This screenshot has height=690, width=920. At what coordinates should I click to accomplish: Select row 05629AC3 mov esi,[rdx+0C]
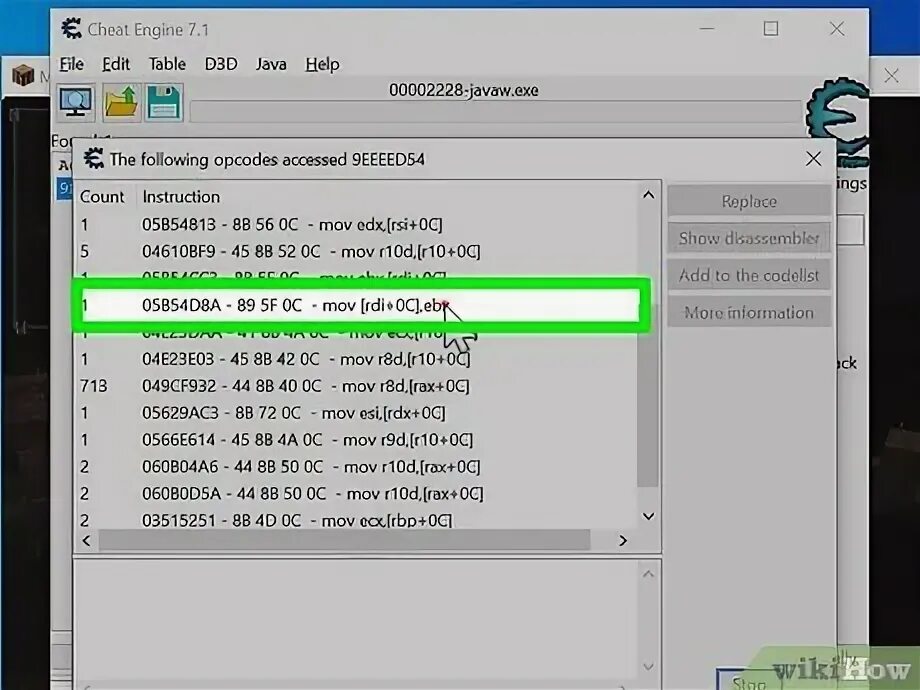[x=357, y=413]
